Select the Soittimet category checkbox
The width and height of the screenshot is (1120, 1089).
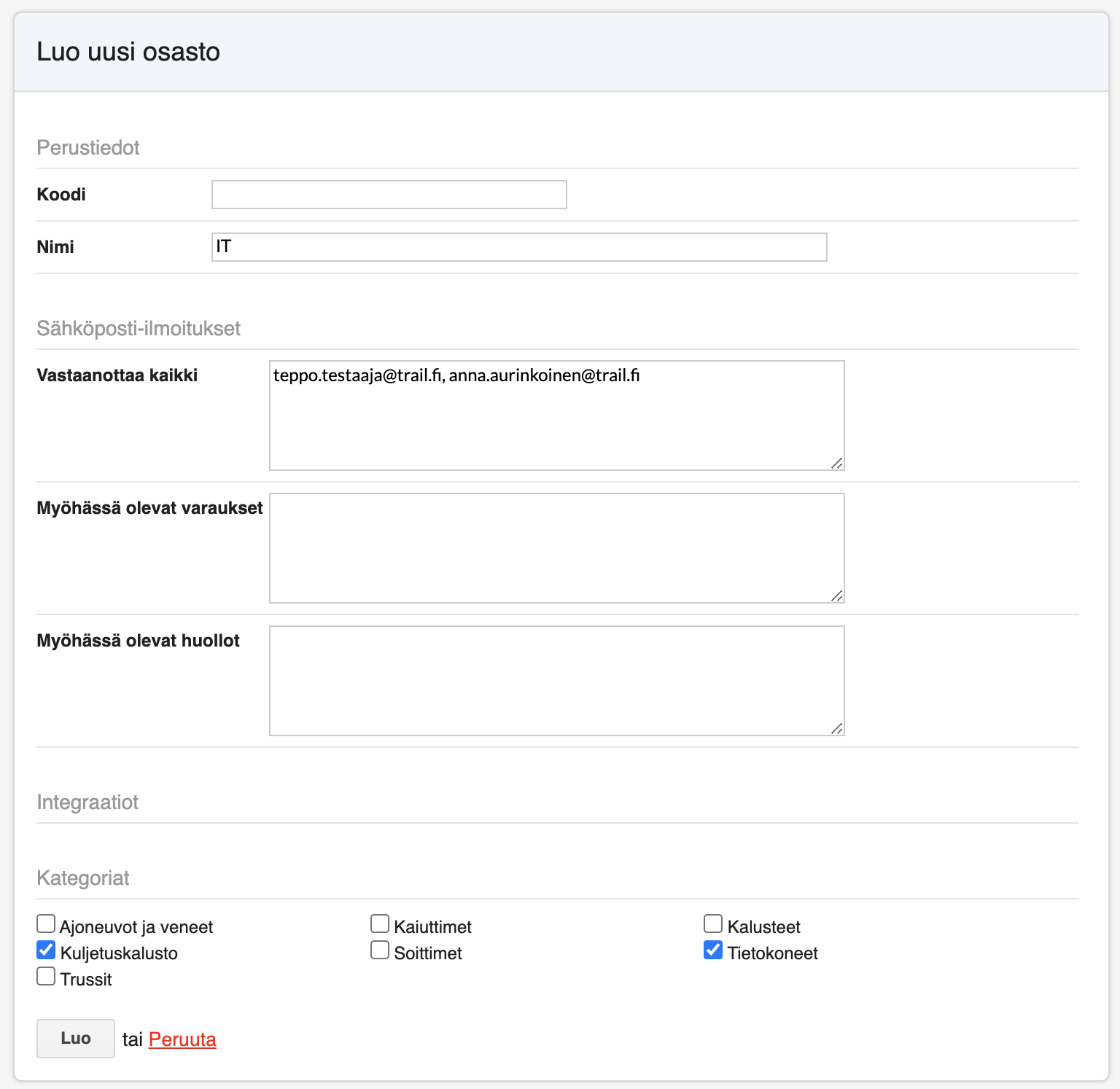(380, 951)
